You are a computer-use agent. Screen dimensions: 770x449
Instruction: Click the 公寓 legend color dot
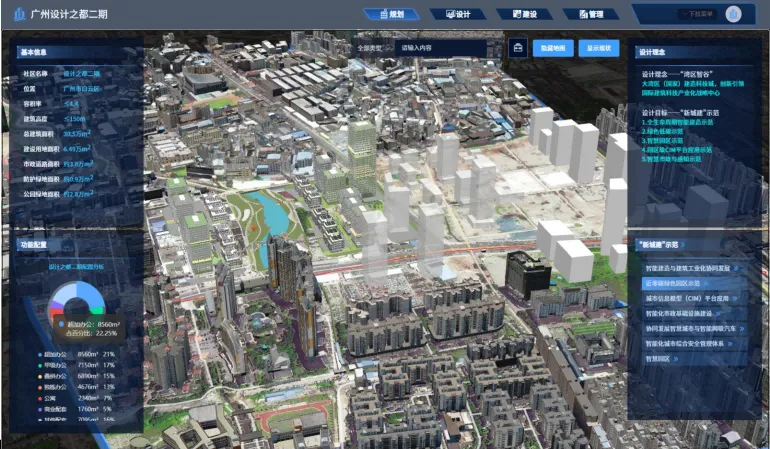(38, 398)
